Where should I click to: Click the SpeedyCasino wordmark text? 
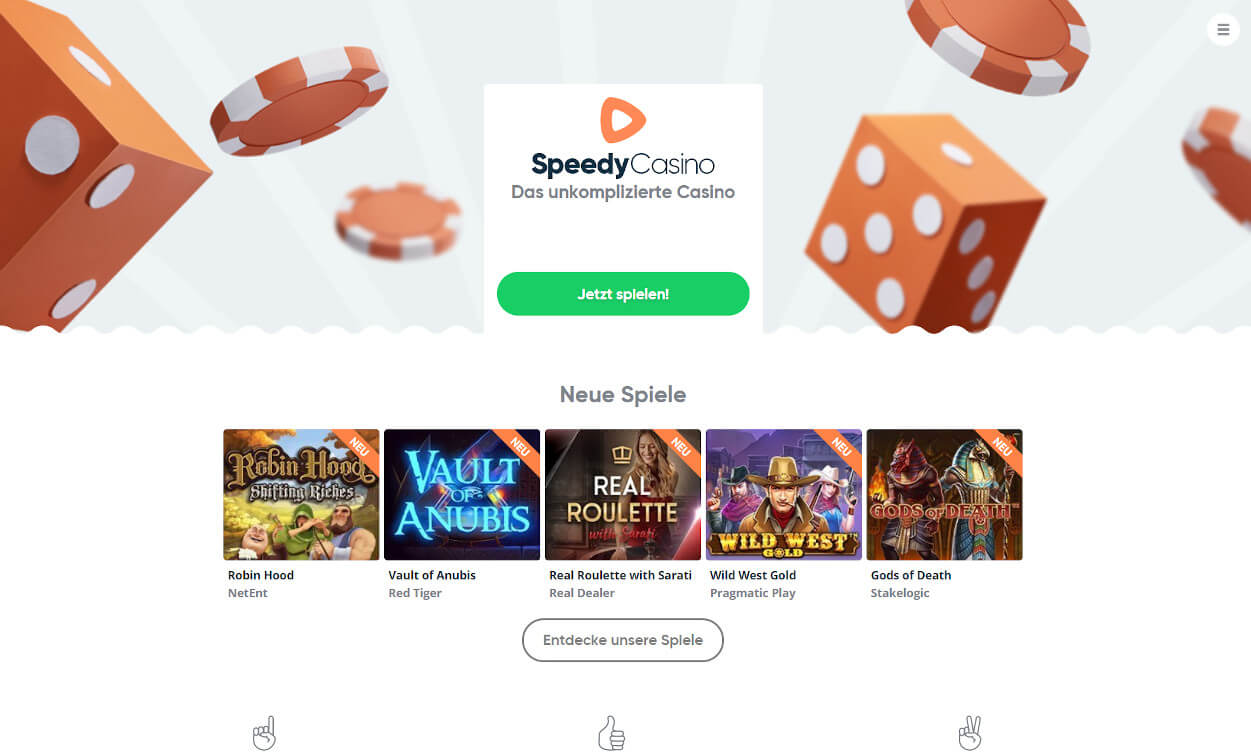click(623, 164)
